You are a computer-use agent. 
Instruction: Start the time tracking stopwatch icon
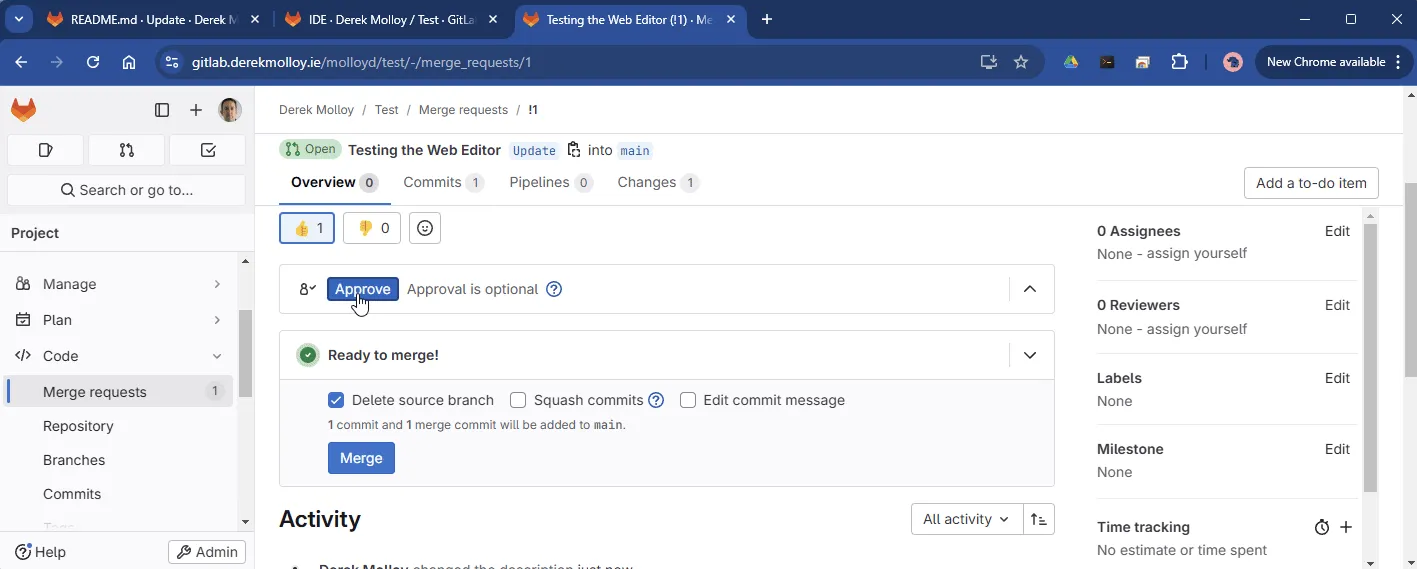pos(1322,527)
